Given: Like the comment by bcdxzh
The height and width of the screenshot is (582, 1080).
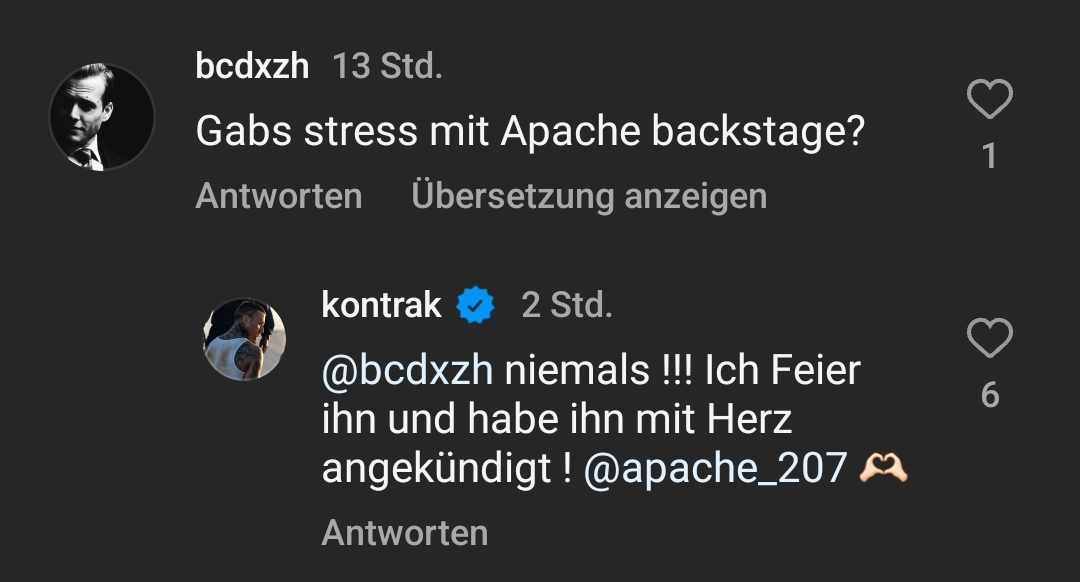Looking at the screenshot, I should pos(990,101).
